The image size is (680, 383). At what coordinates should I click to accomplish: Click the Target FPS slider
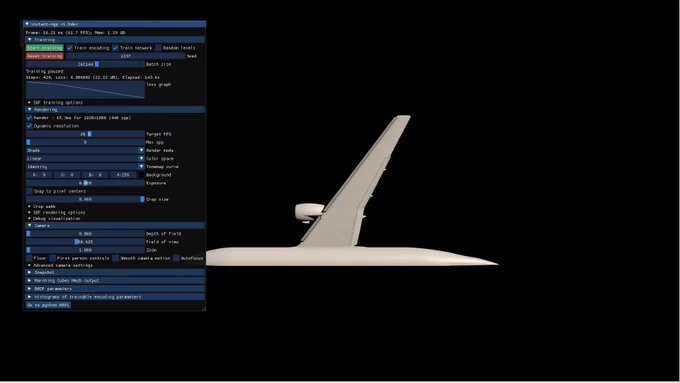coord(85,134)
